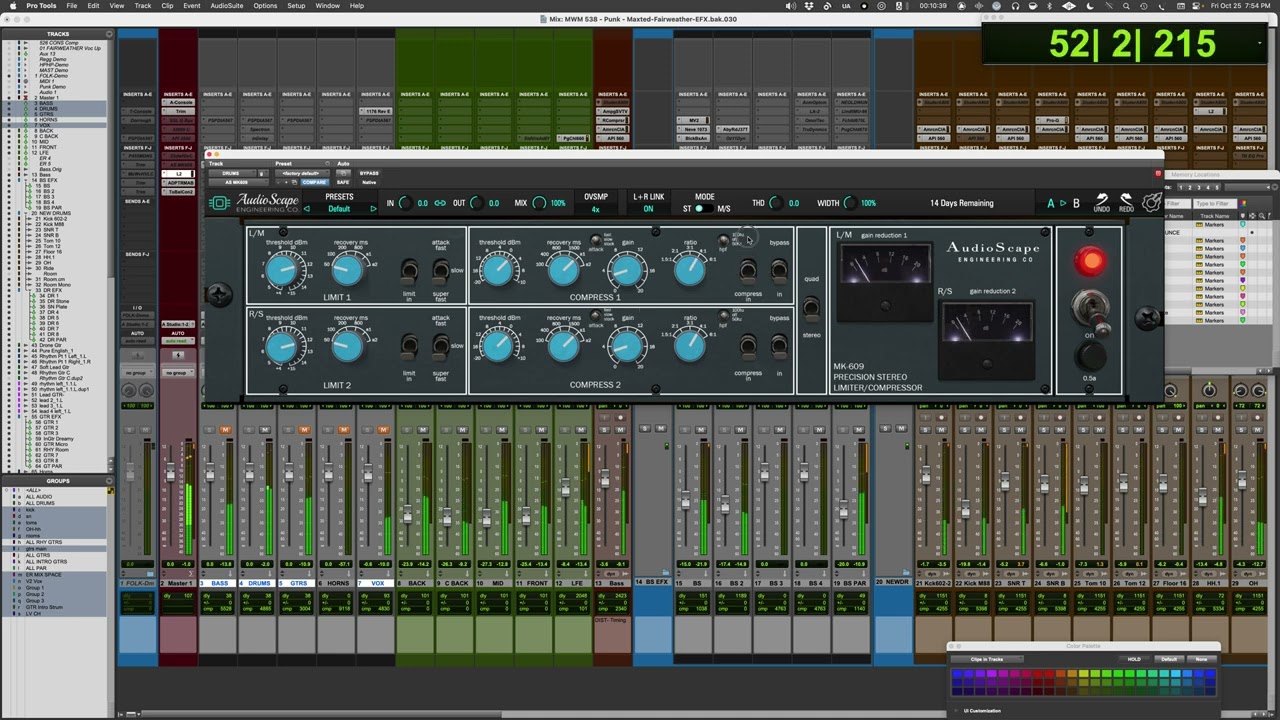The image size is (1280, 720).
Task: Click the Redo arrow in plugin toolbar
Action: (x=1126, y=203)
